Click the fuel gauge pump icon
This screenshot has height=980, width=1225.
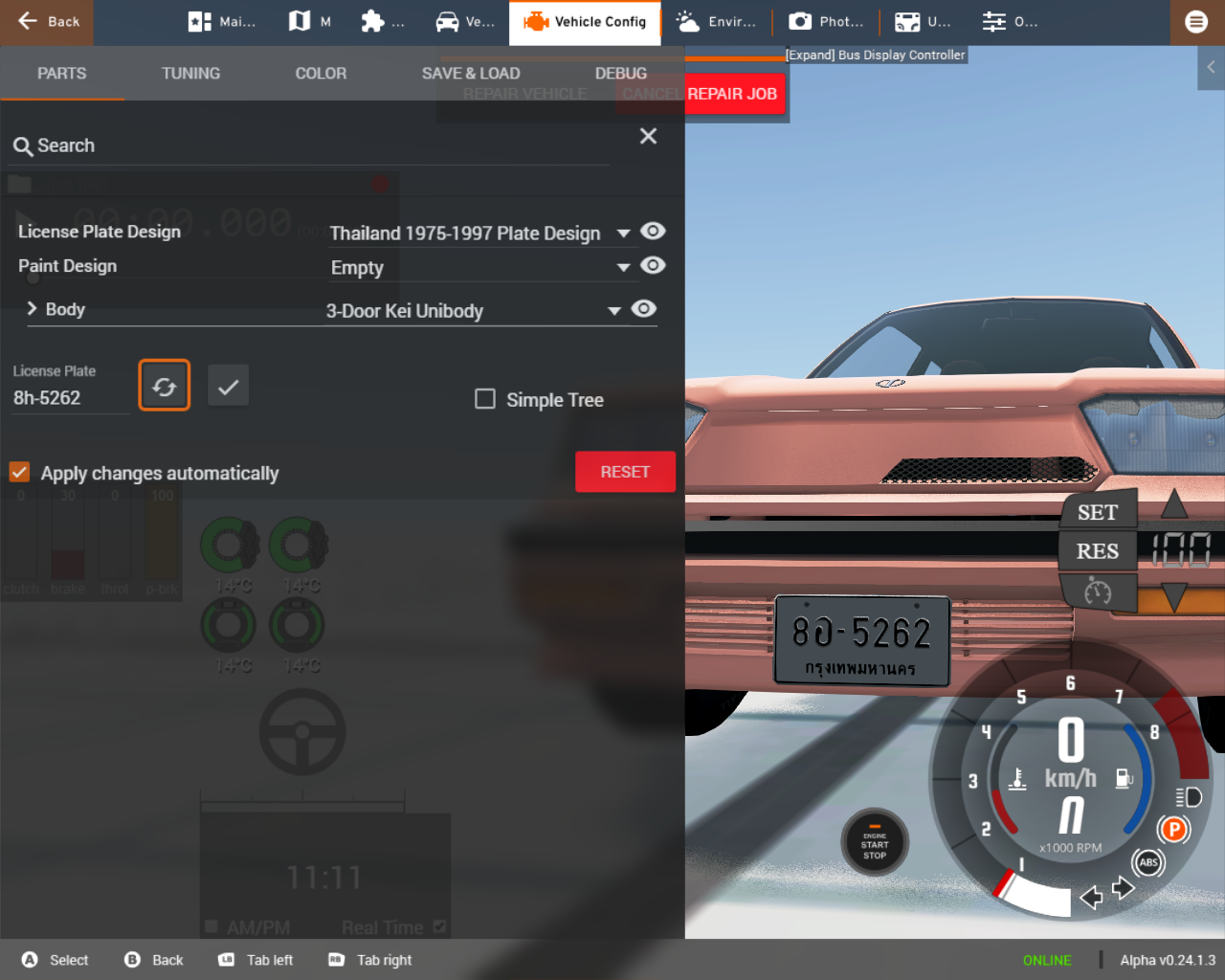click(x=1124, y=779)
